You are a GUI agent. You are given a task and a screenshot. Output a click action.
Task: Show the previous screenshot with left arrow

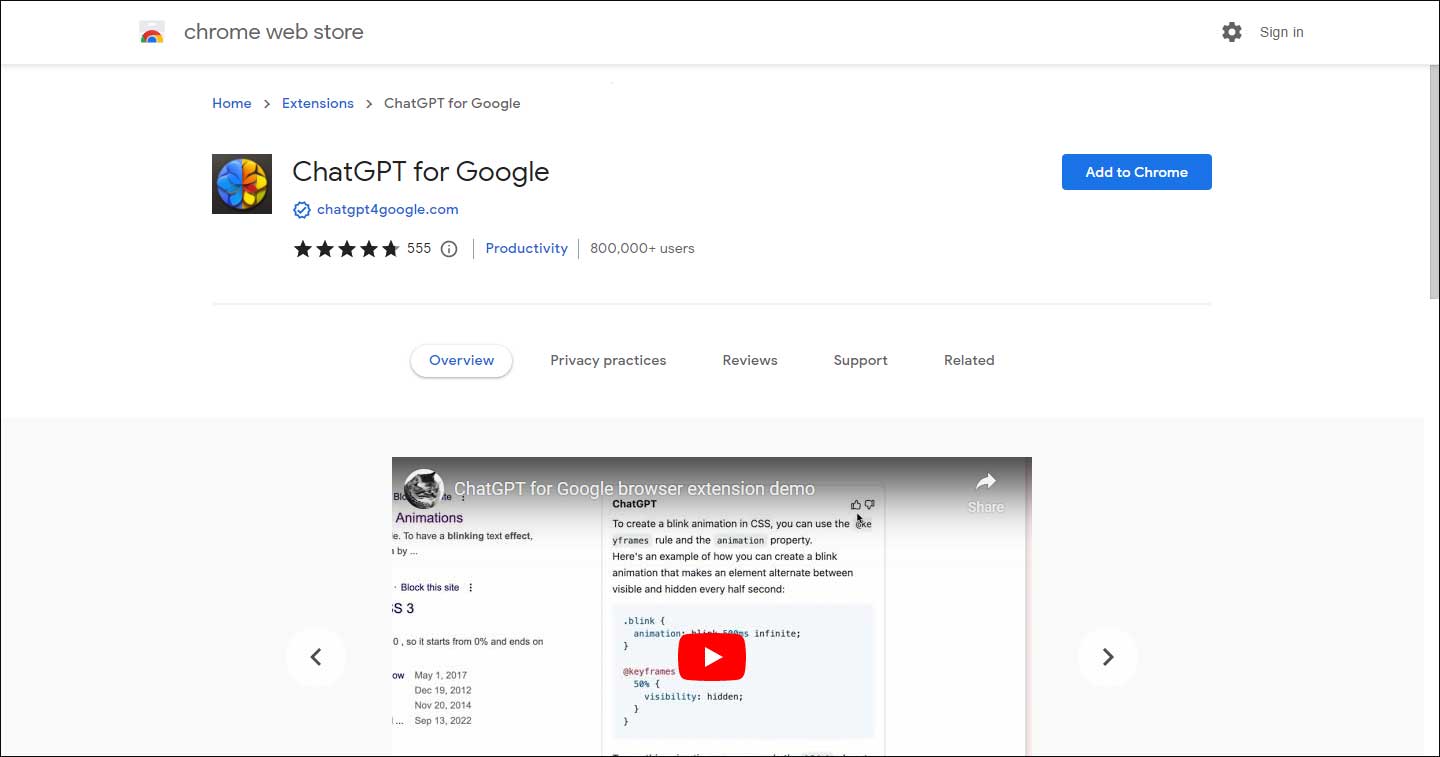click(x=316, y=657)
